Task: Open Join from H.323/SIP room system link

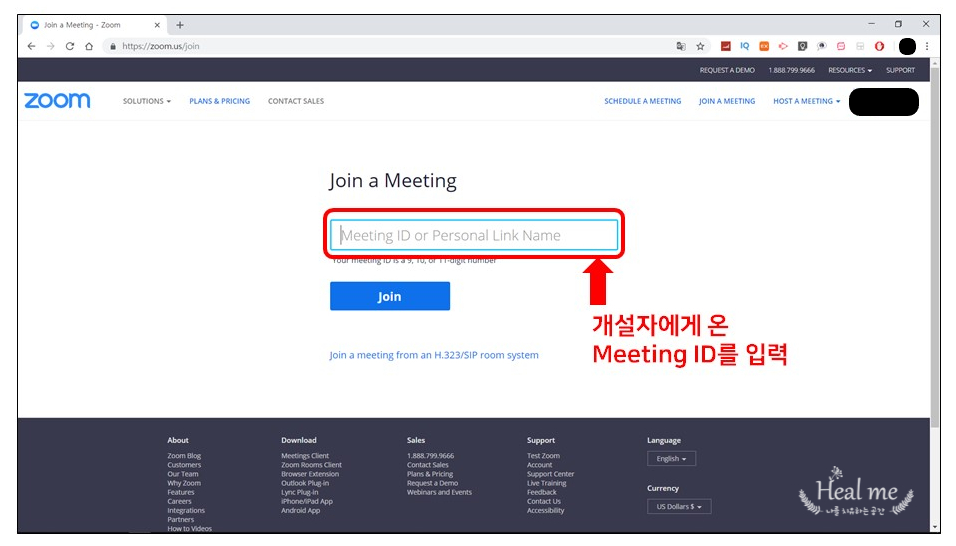Action: point(433,355)
